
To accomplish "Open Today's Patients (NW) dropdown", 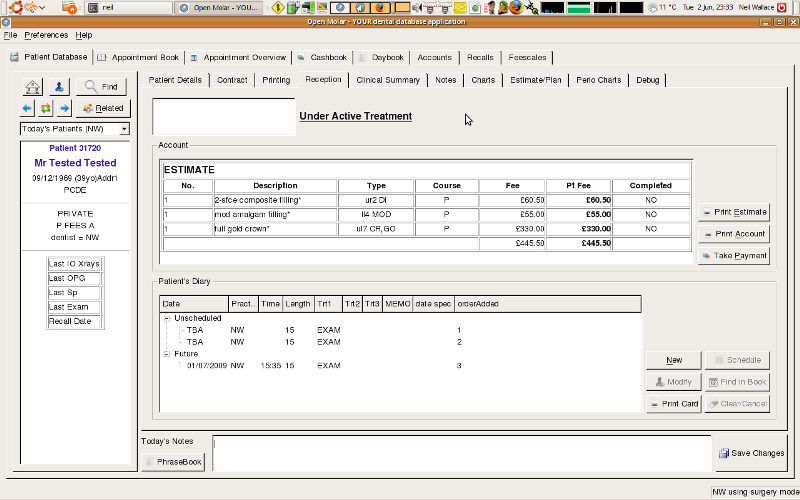I will tap(75, 129).
